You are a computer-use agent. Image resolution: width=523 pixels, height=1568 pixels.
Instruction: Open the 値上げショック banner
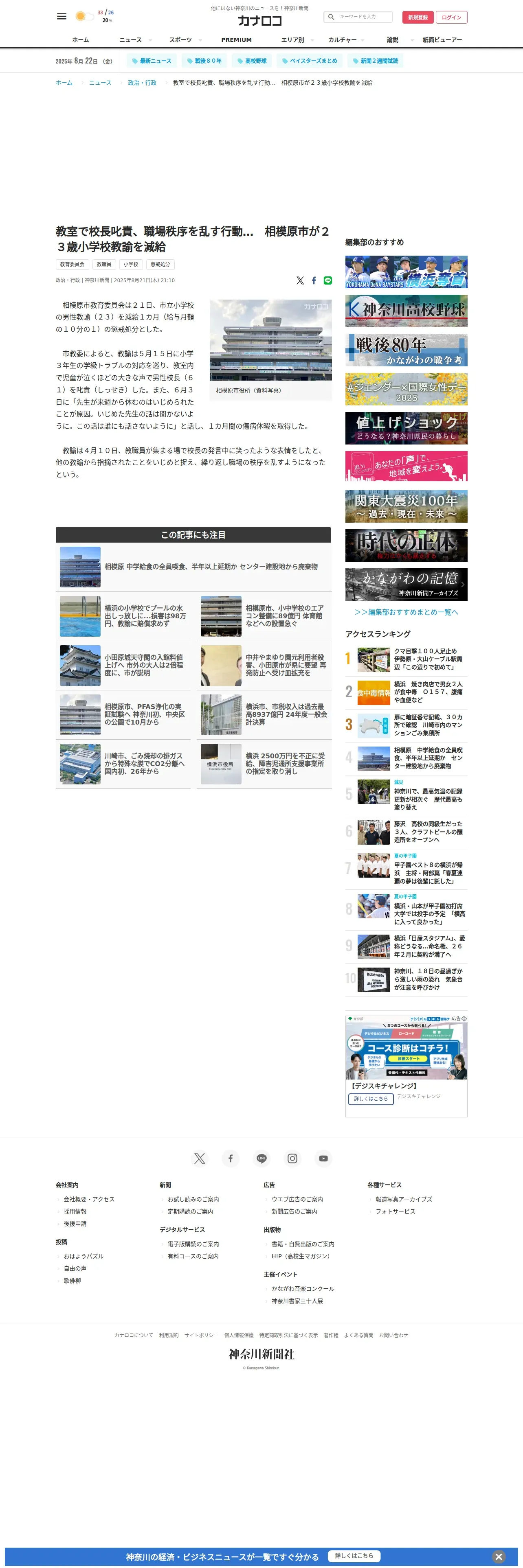tap(406, 428)
